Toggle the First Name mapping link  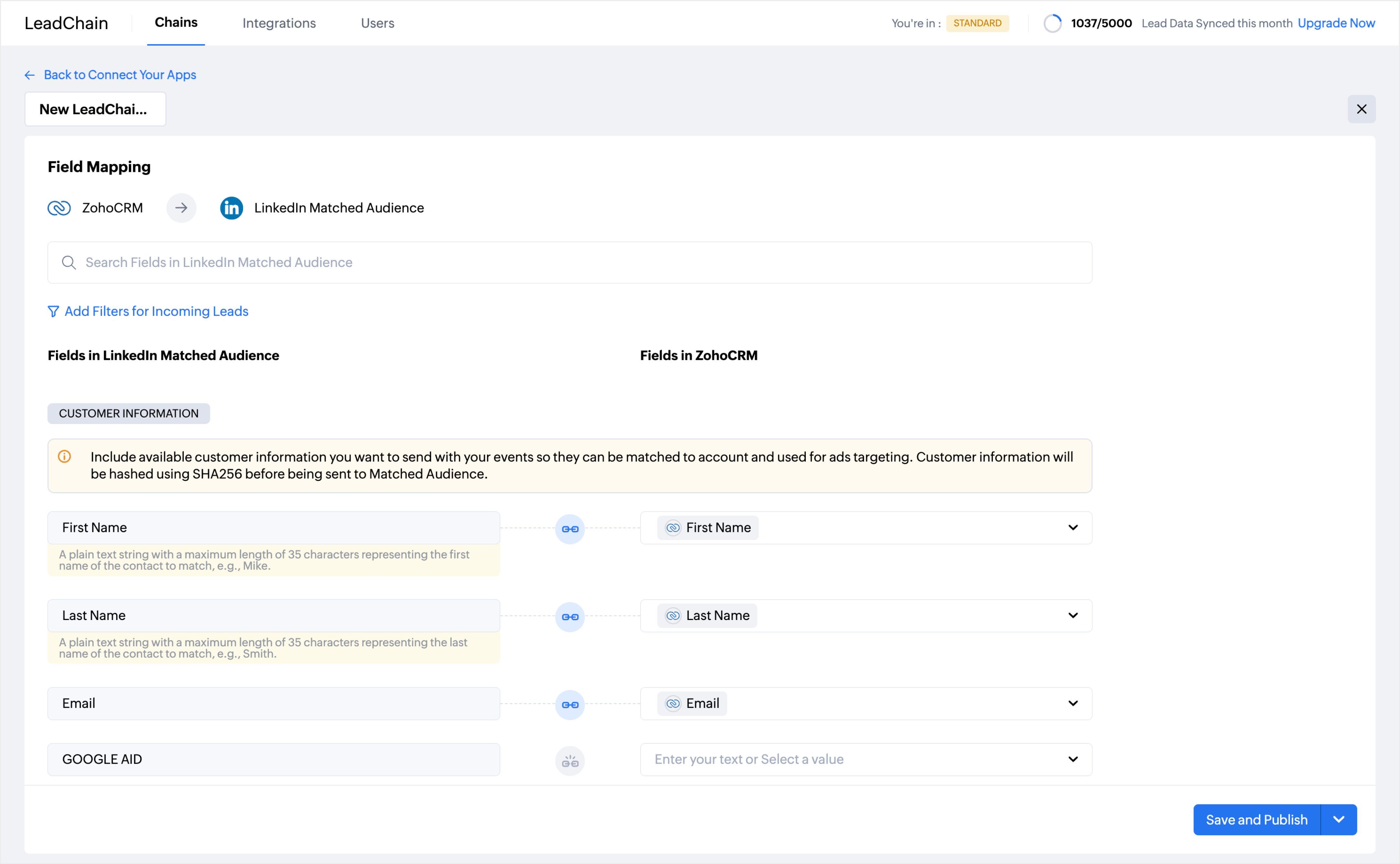(x=570, y=529)
